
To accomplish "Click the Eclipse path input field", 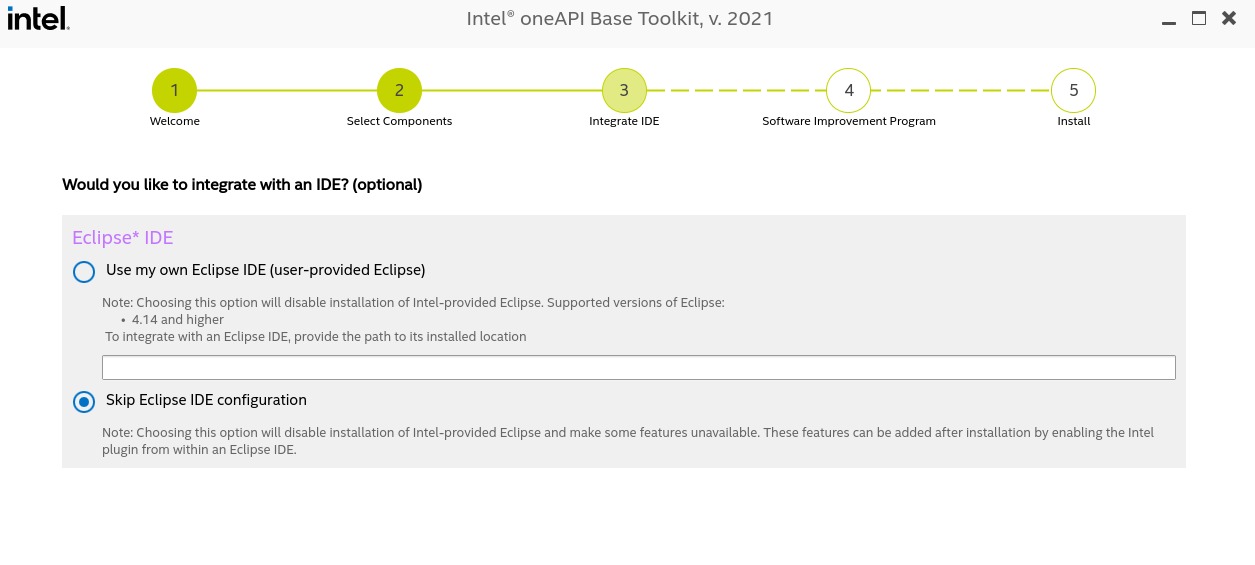I will (x=638, y=367).
